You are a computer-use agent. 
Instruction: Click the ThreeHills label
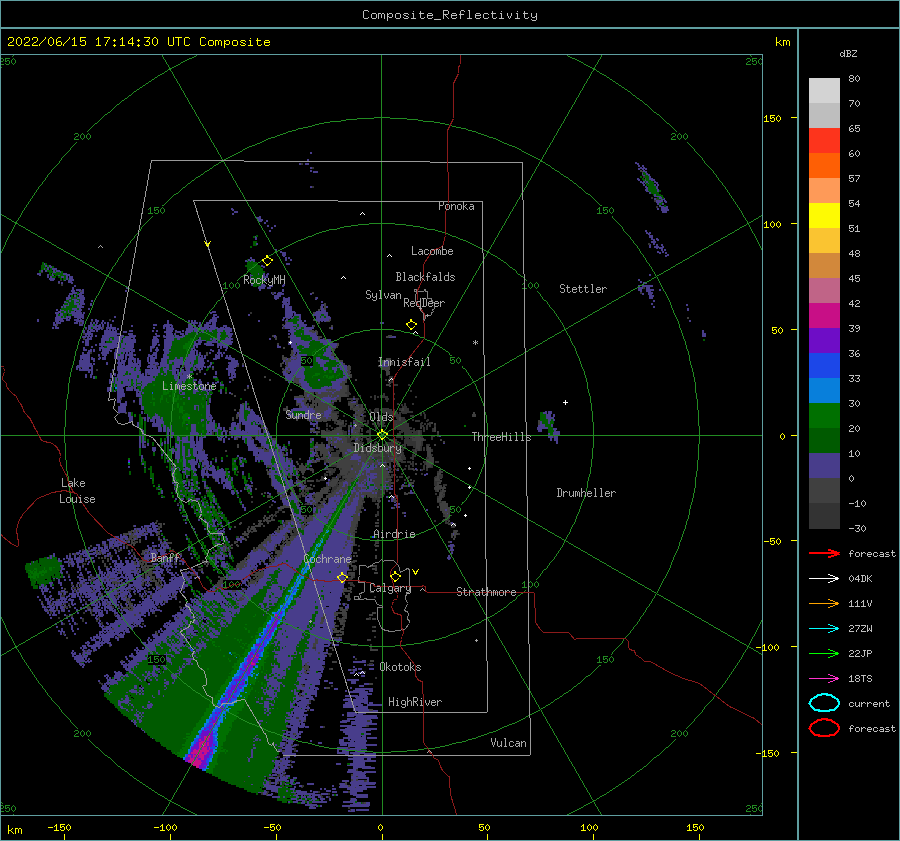[502, 437]
